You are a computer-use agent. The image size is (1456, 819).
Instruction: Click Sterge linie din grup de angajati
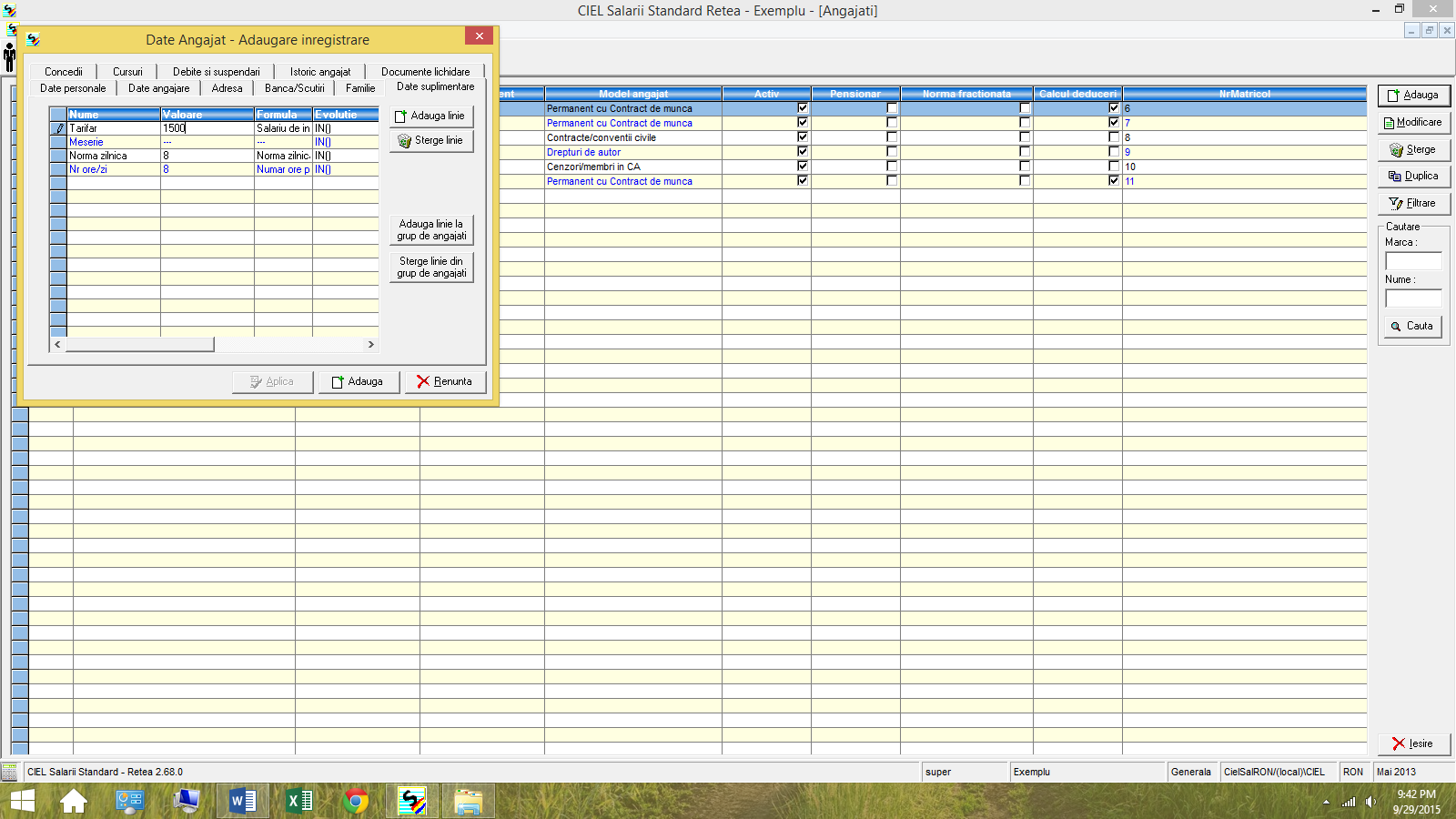[431, 267]
